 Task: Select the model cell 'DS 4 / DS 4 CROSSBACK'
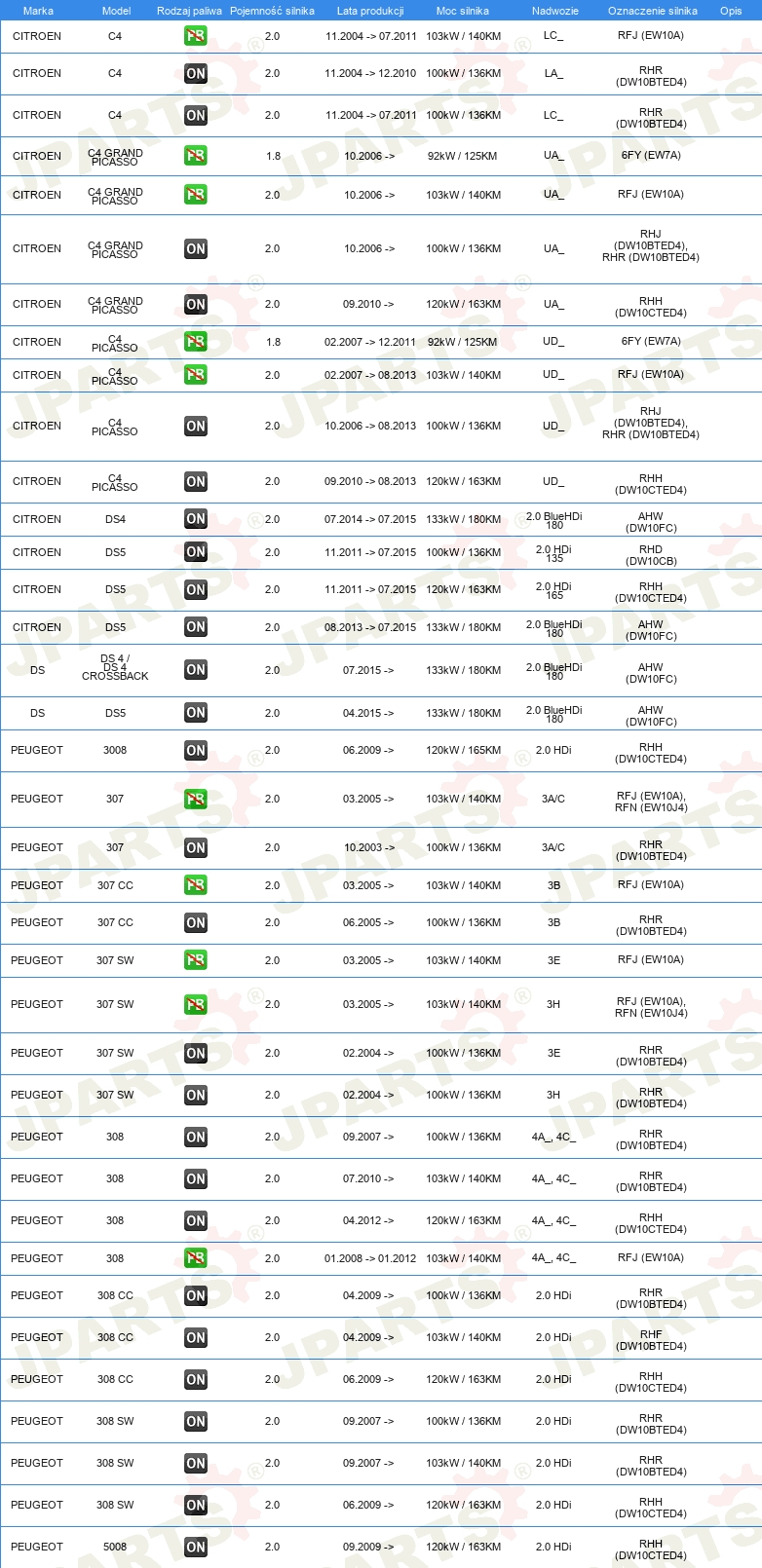(x=115, y=667)
